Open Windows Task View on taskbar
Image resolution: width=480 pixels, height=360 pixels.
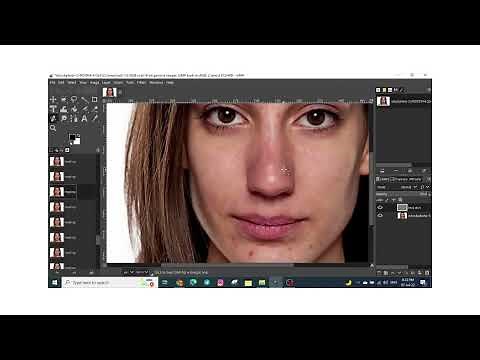pyautogui.click(x=165, y=283)
